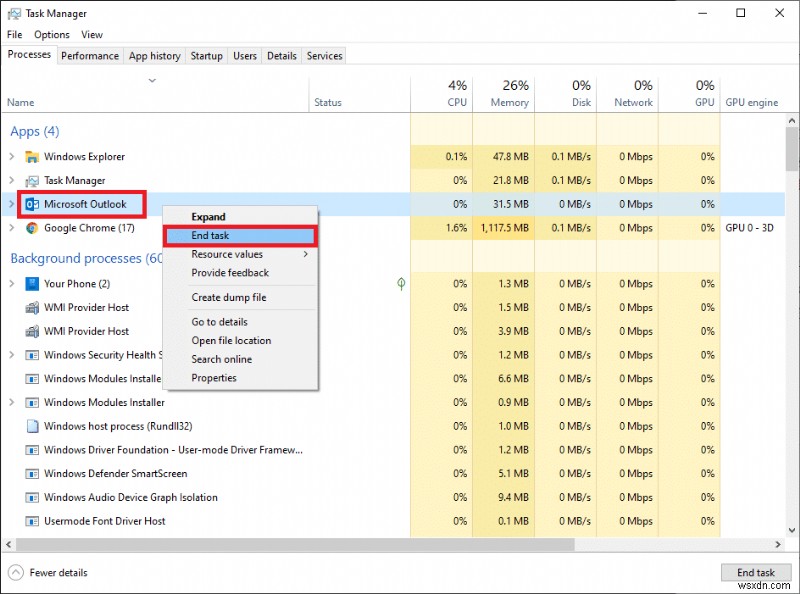Click the WMI Provider Host icon
This screenshot has height=594, width=800.
point(33,308)
